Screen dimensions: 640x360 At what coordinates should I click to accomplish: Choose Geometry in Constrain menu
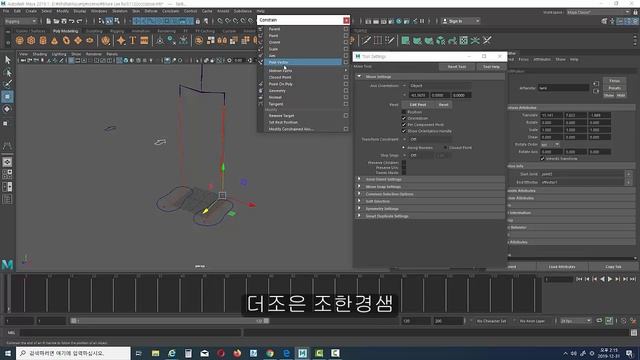tap(277, 91)
